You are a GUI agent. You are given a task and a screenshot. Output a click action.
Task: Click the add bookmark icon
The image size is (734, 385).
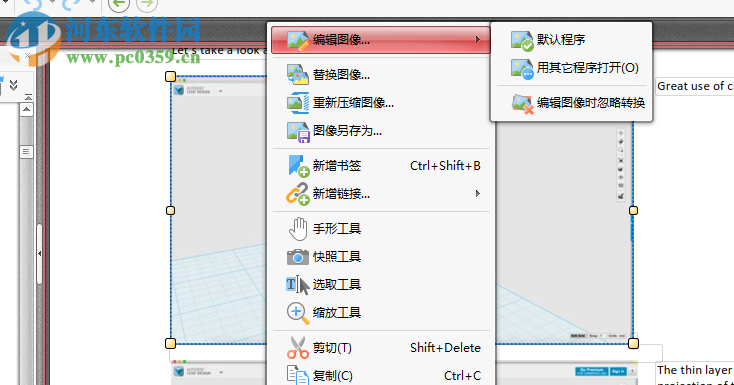[x=298, y=166]
